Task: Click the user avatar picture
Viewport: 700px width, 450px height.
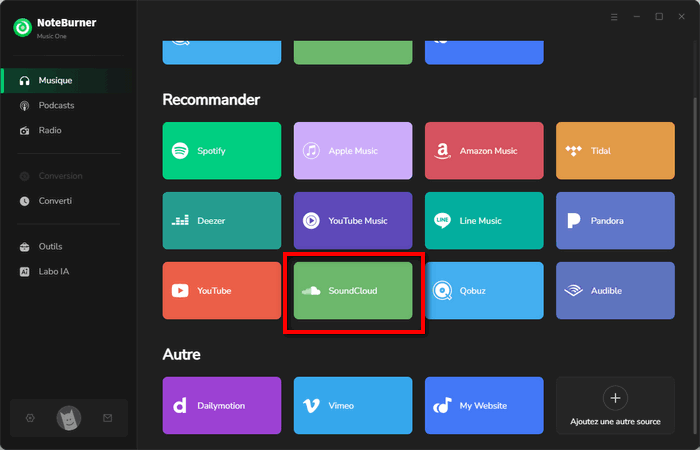Action: tap(69, 418)
